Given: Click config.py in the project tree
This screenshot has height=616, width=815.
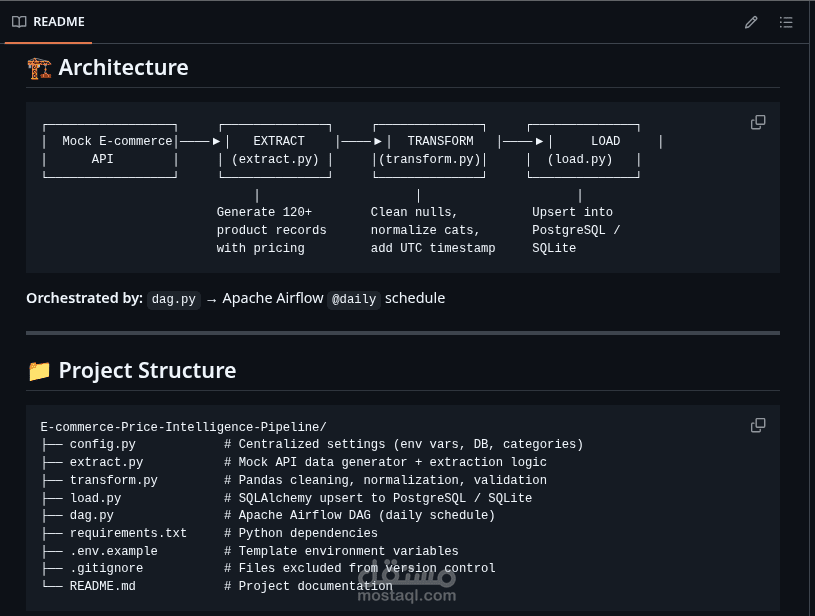Looking at the screenshot, I should (x=103, y=444).
